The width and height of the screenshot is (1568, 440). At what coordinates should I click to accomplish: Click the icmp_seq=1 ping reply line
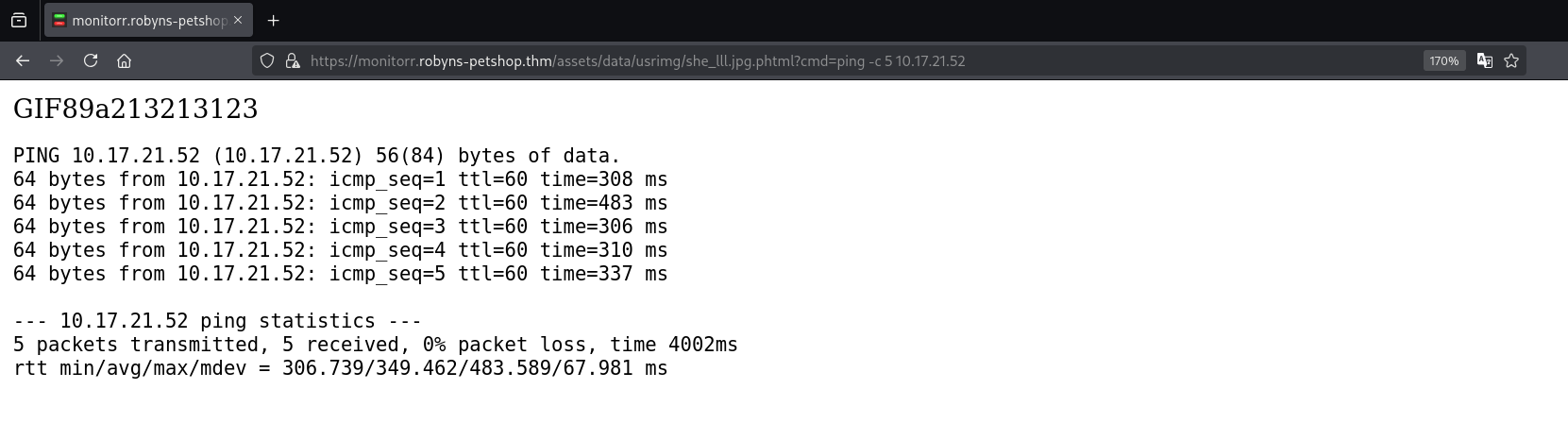tap(340, 179)
